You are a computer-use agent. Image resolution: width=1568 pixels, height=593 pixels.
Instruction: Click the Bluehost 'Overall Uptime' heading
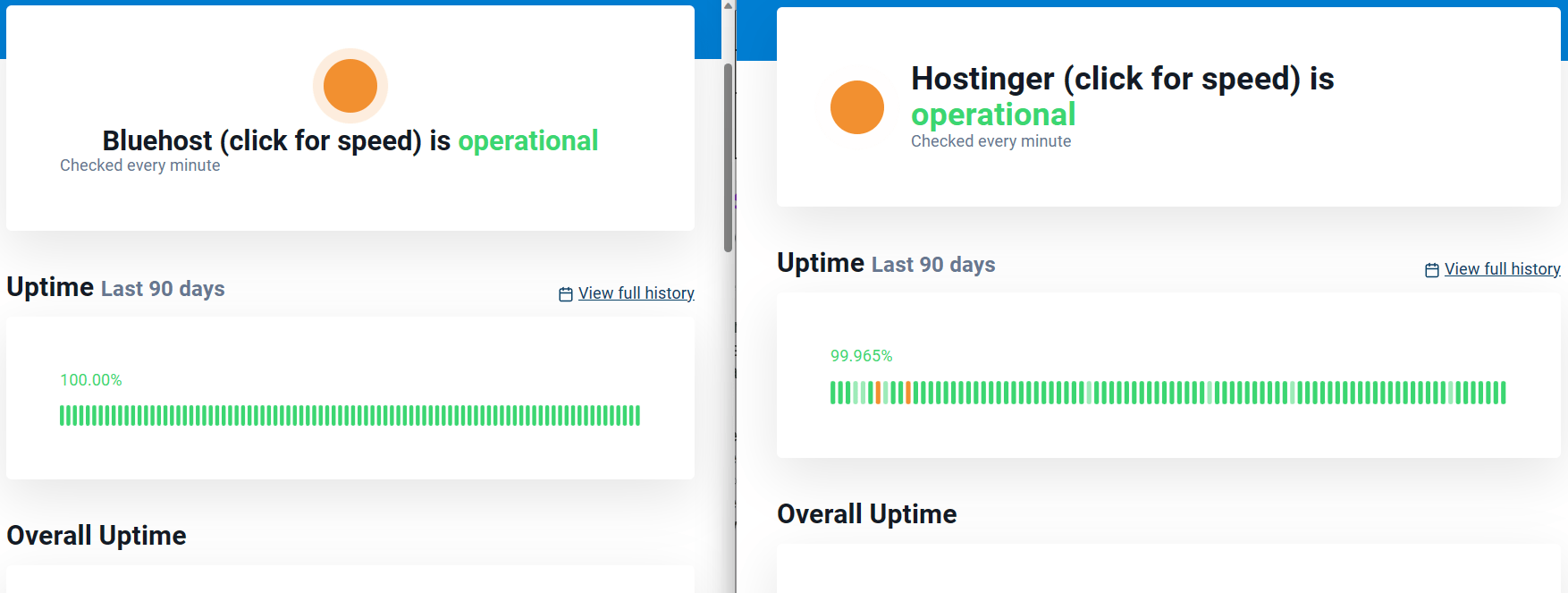click(97, 536)
